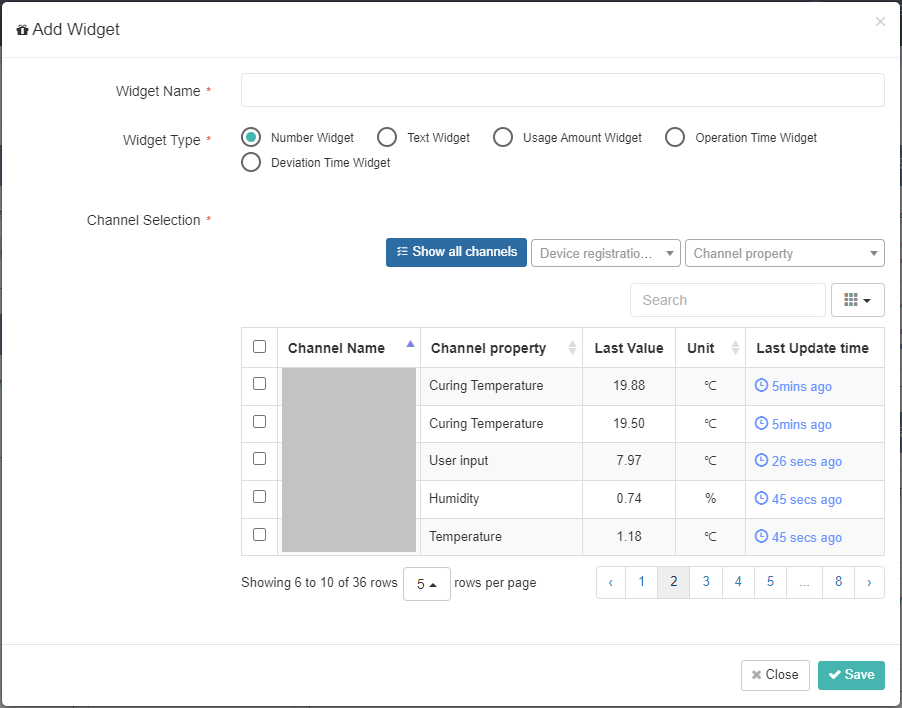The image size is (902, 708).
Task: Click the % unit cell
Action: pos(710,499)
